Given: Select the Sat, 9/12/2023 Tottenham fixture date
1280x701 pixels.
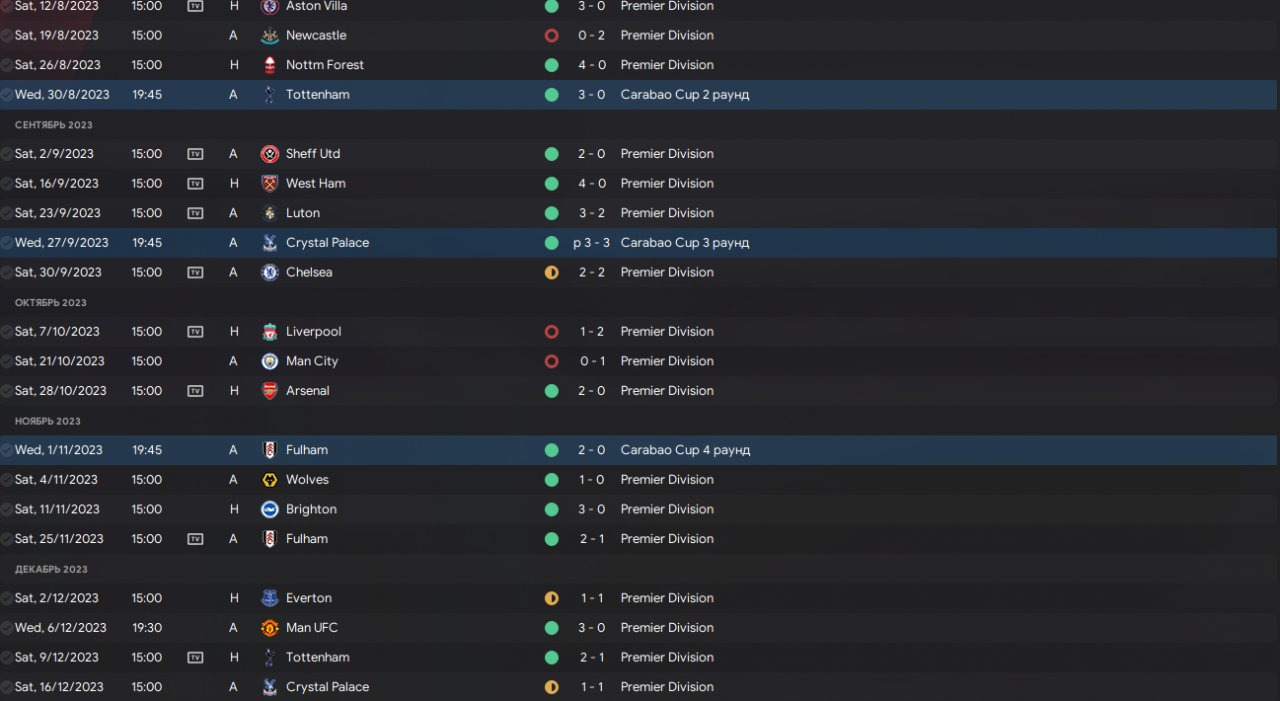Looking at the screenshot, I should [57, 657].
